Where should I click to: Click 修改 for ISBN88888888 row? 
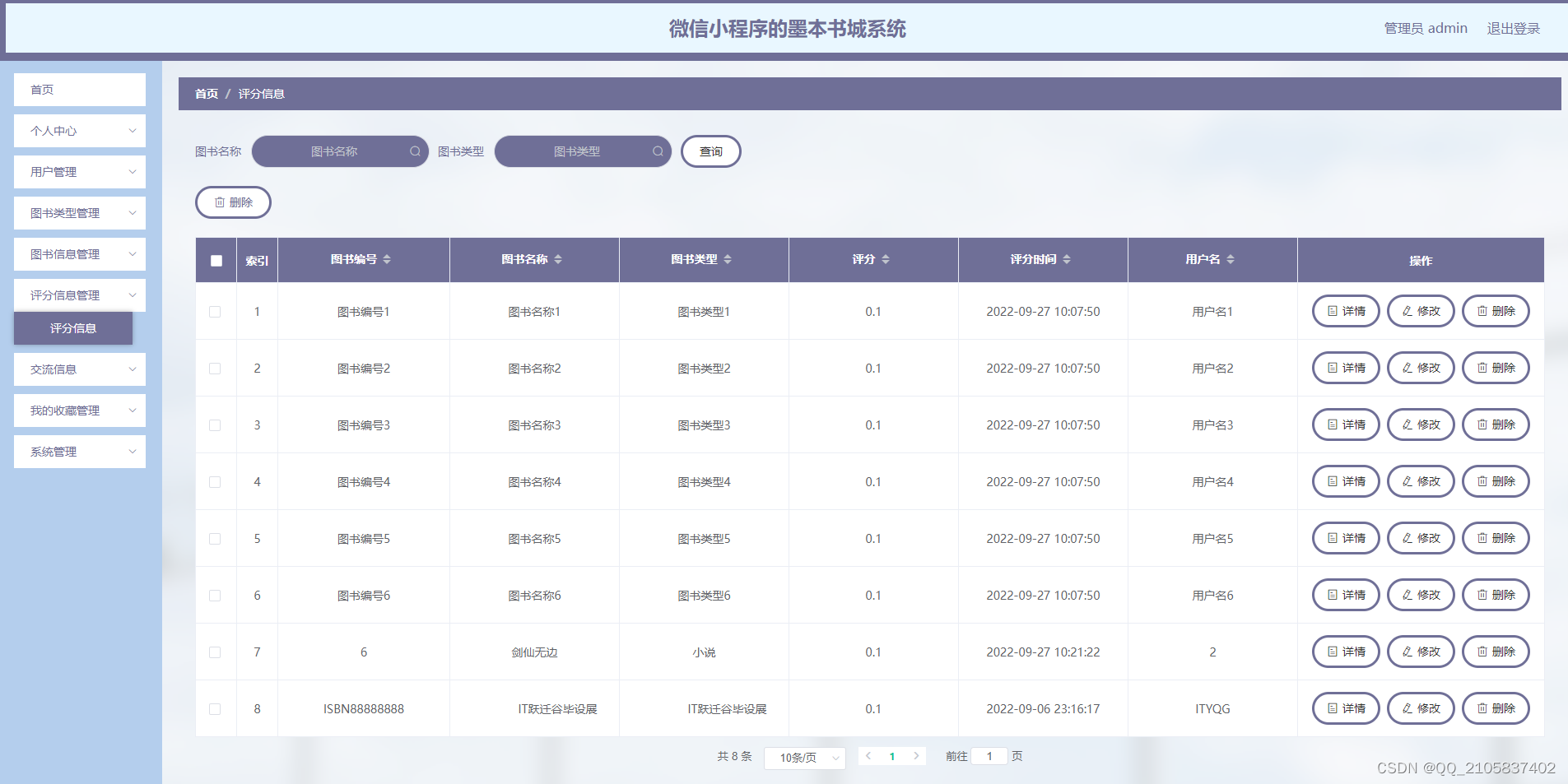(1421, 708)
